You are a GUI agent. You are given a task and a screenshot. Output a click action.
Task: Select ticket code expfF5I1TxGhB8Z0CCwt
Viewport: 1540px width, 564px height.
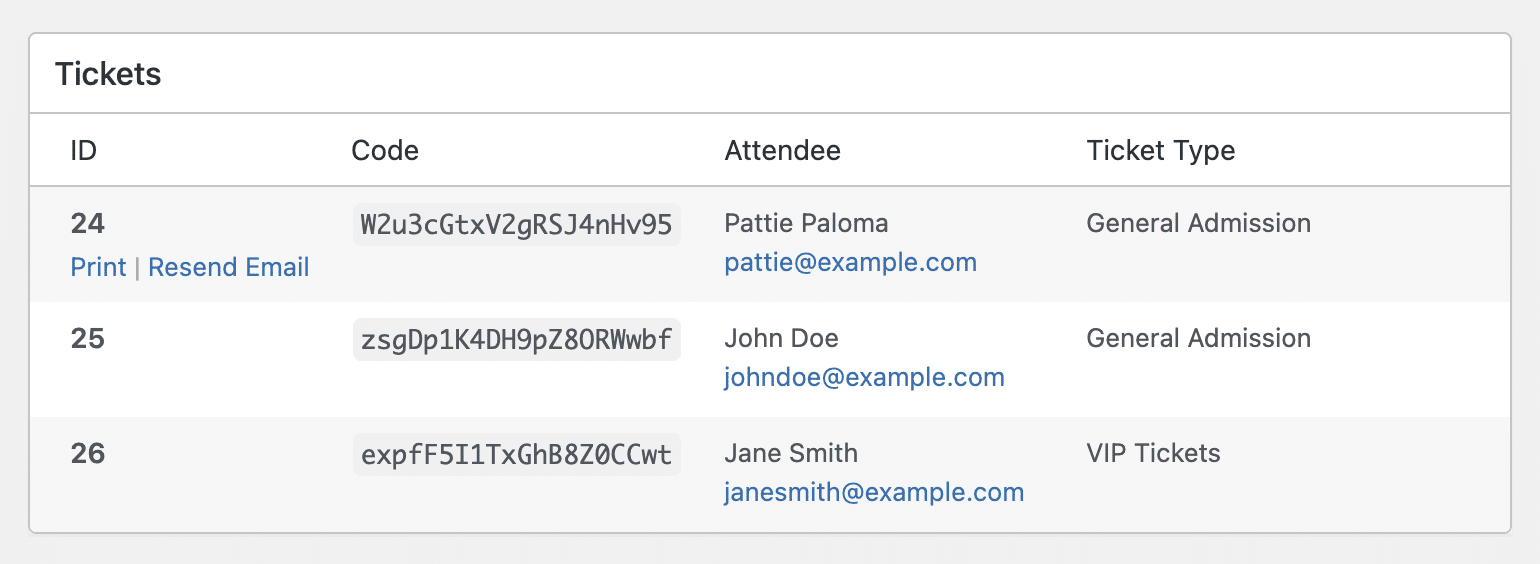[x=516, y=455]
